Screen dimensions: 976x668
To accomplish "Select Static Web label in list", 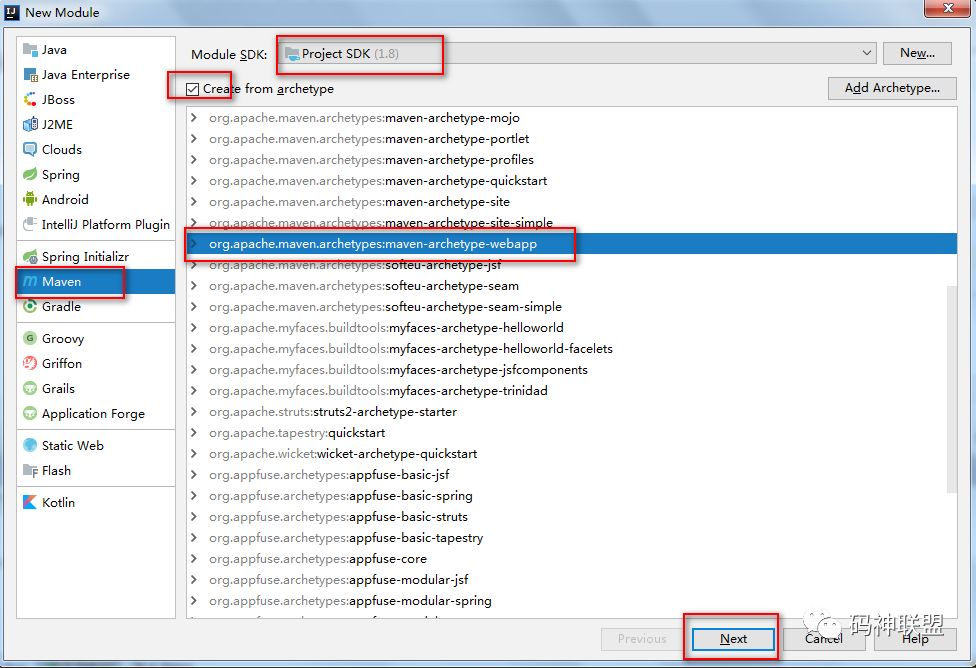I will (73, 445).
